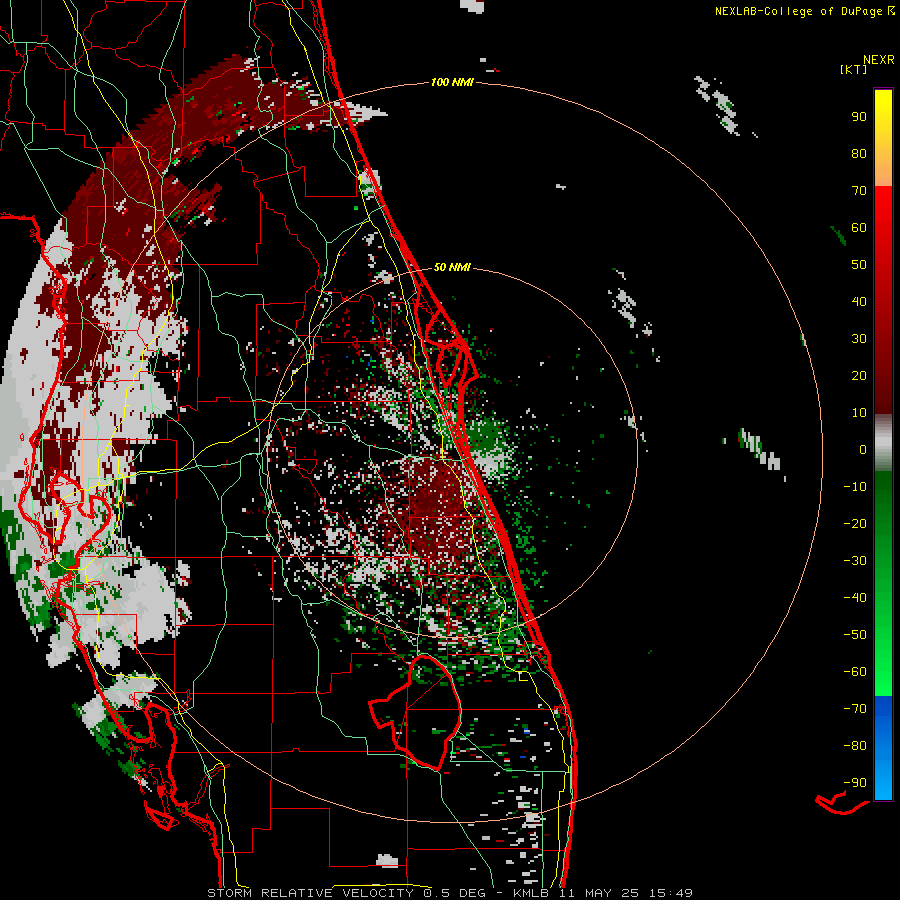This screenshot has width=900, height=900.
Task: Click the -80 knot scale label
Action: (855, 746)
